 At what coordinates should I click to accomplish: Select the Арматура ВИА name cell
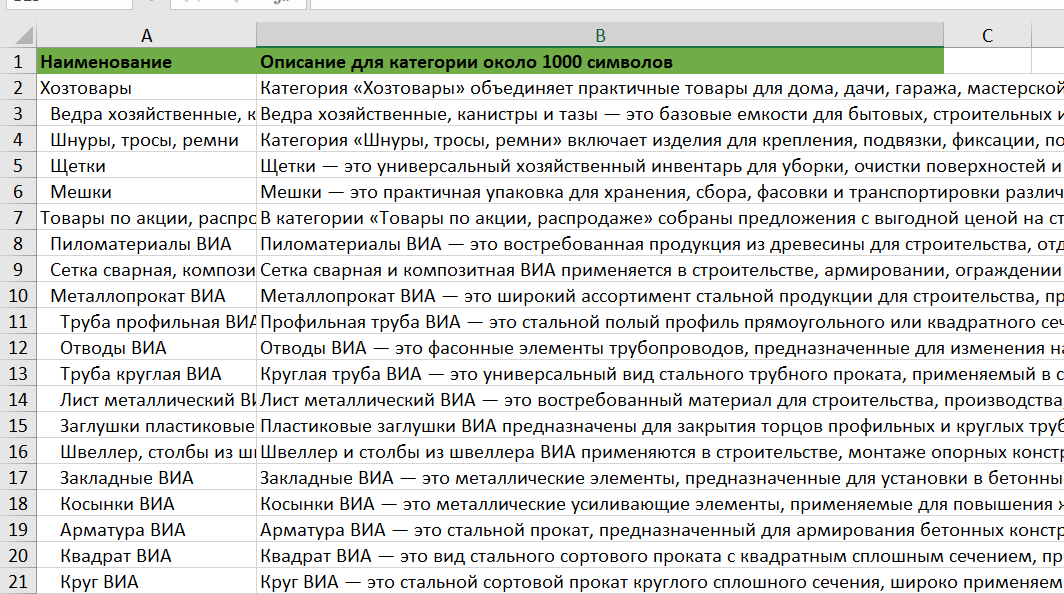(x=147, y=530)
